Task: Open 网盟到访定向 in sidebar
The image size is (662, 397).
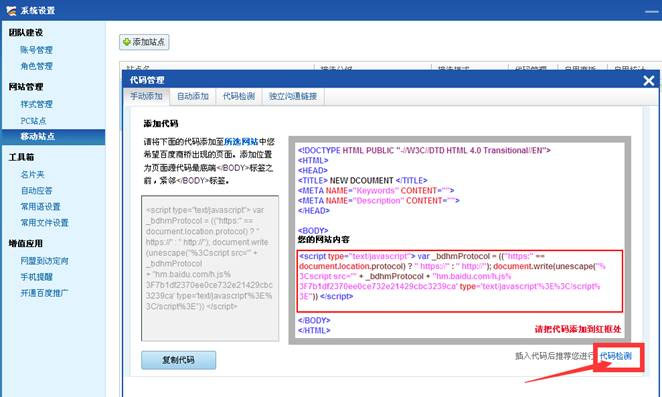Action: tap(44, 261)
